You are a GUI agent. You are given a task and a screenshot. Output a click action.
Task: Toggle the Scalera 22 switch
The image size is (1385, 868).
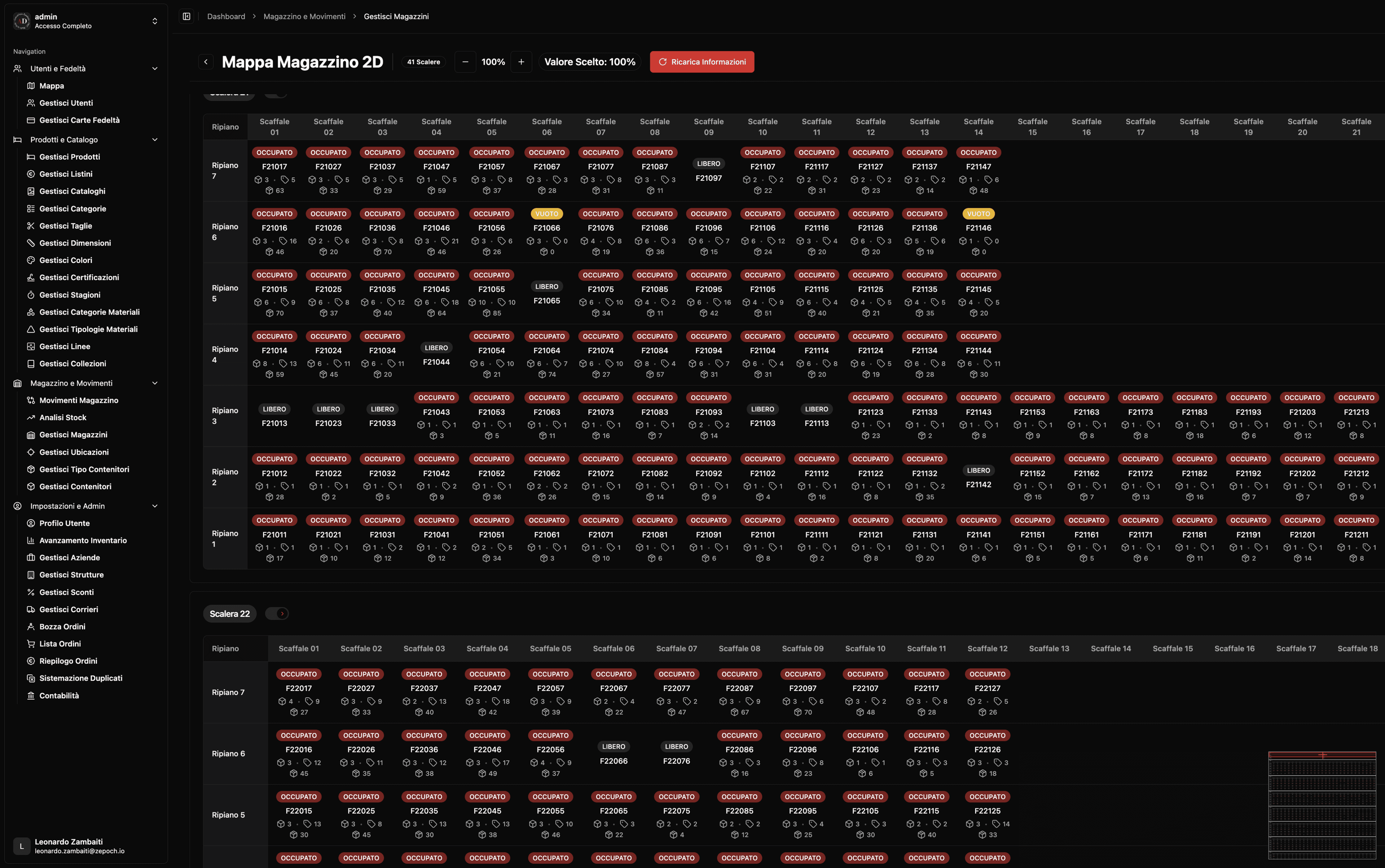[277, 614]
